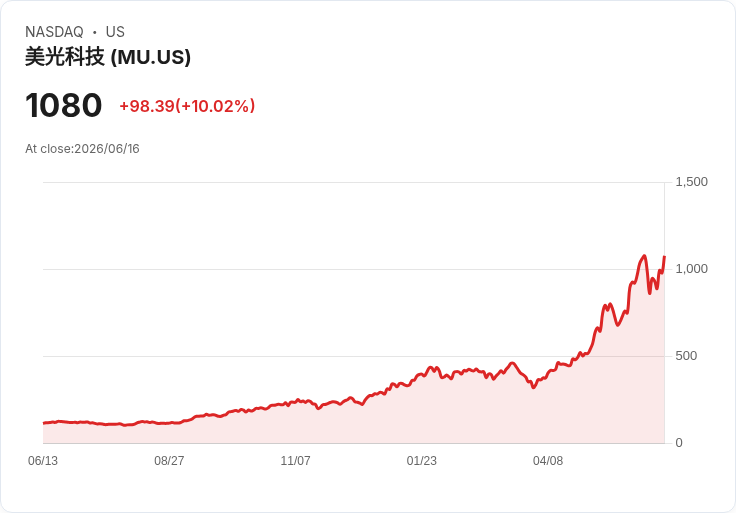Viewport: 736px width, 513px height.
Task: Click the chart line's latest endpoint near 1080
Action: click(x=664, y=257)
